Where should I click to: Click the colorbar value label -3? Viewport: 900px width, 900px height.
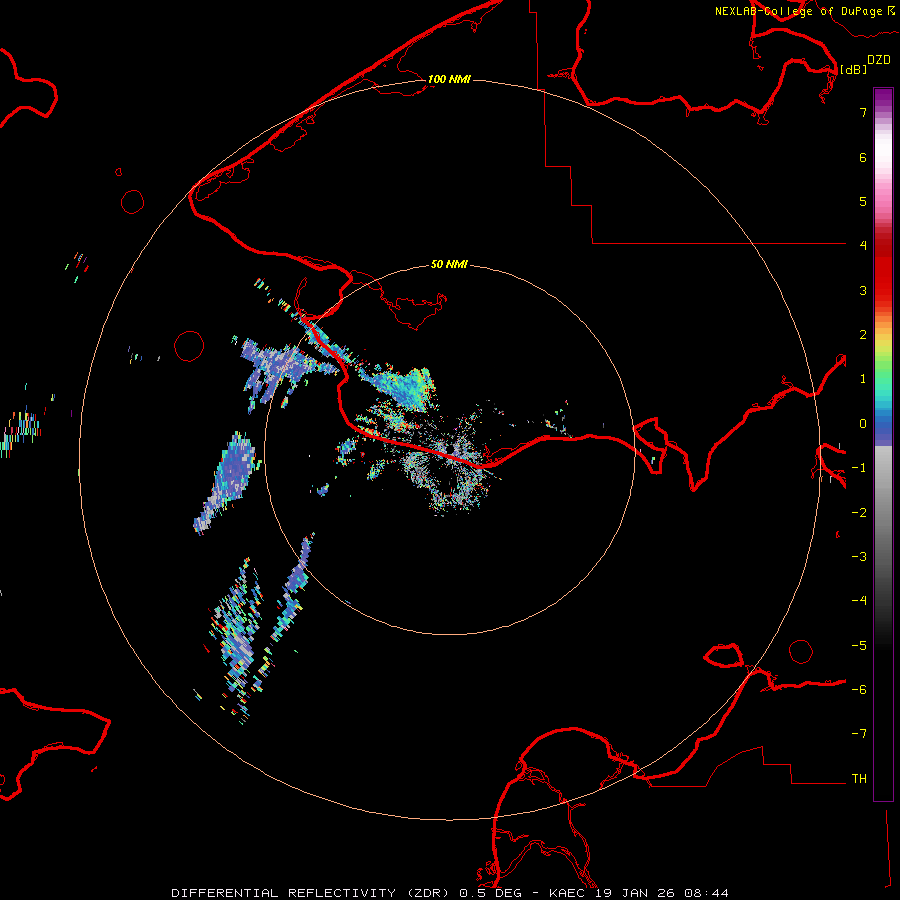(859, 557)
